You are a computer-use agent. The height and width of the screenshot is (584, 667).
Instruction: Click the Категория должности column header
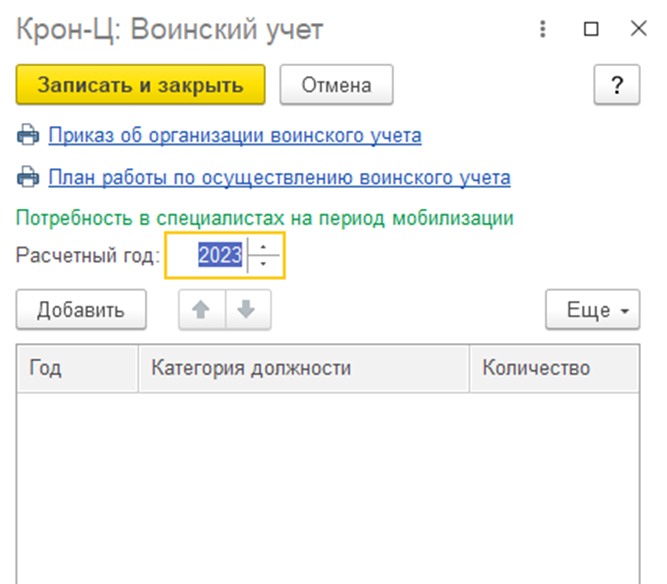click(303, 368)
